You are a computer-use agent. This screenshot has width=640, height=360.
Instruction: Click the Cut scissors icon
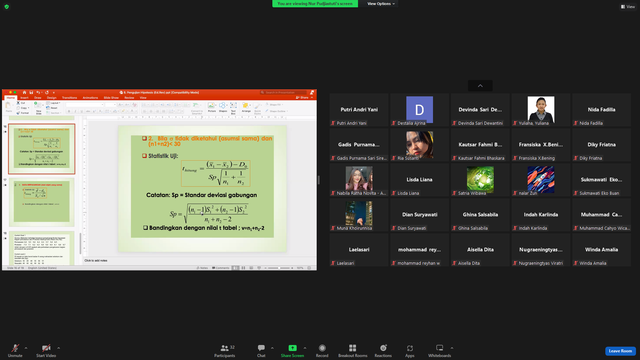19,103
